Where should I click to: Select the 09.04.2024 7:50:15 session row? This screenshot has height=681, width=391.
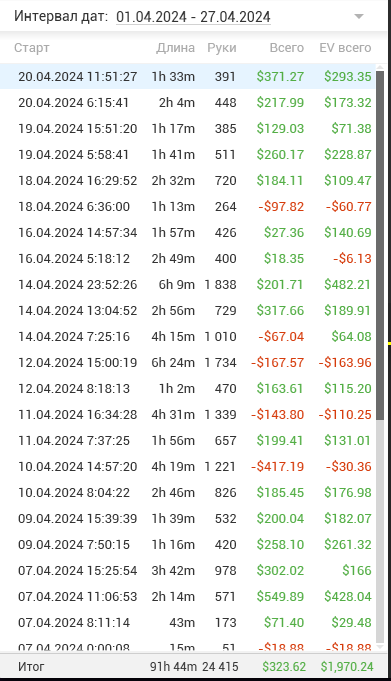[x=187, y=545]
